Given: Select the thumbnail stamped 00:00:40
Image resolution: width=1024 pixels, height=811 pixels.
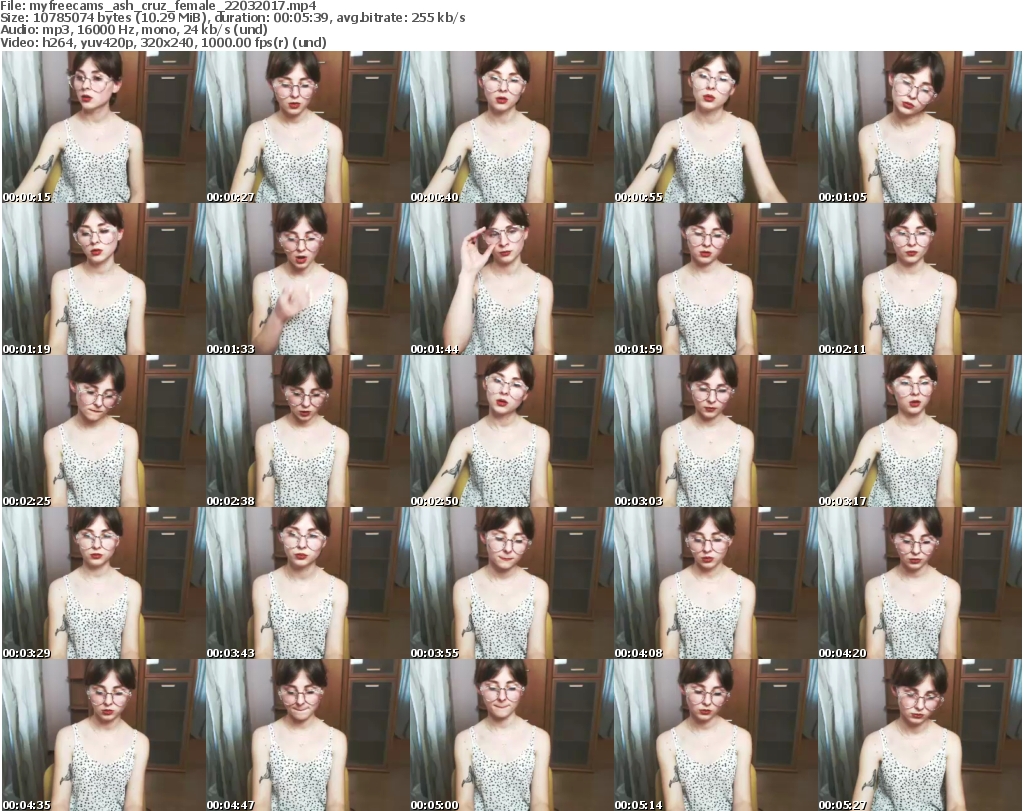Looking at the screenshot, I should coord(511,127).
